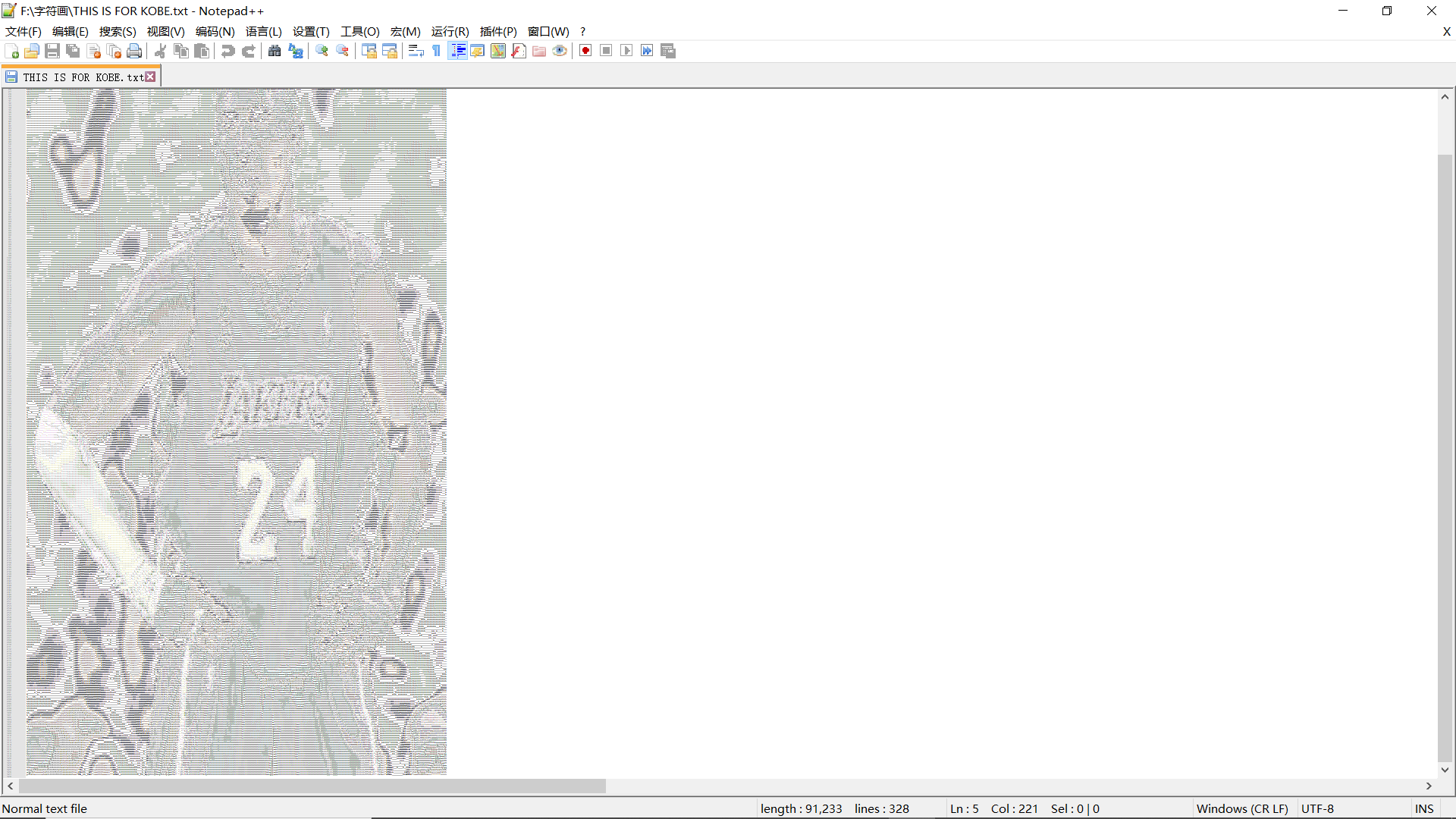Click the vertical scrollbar down arrow
Image resolution: width=1456 pixels, height=819 pixels.
pos(1445,770)
